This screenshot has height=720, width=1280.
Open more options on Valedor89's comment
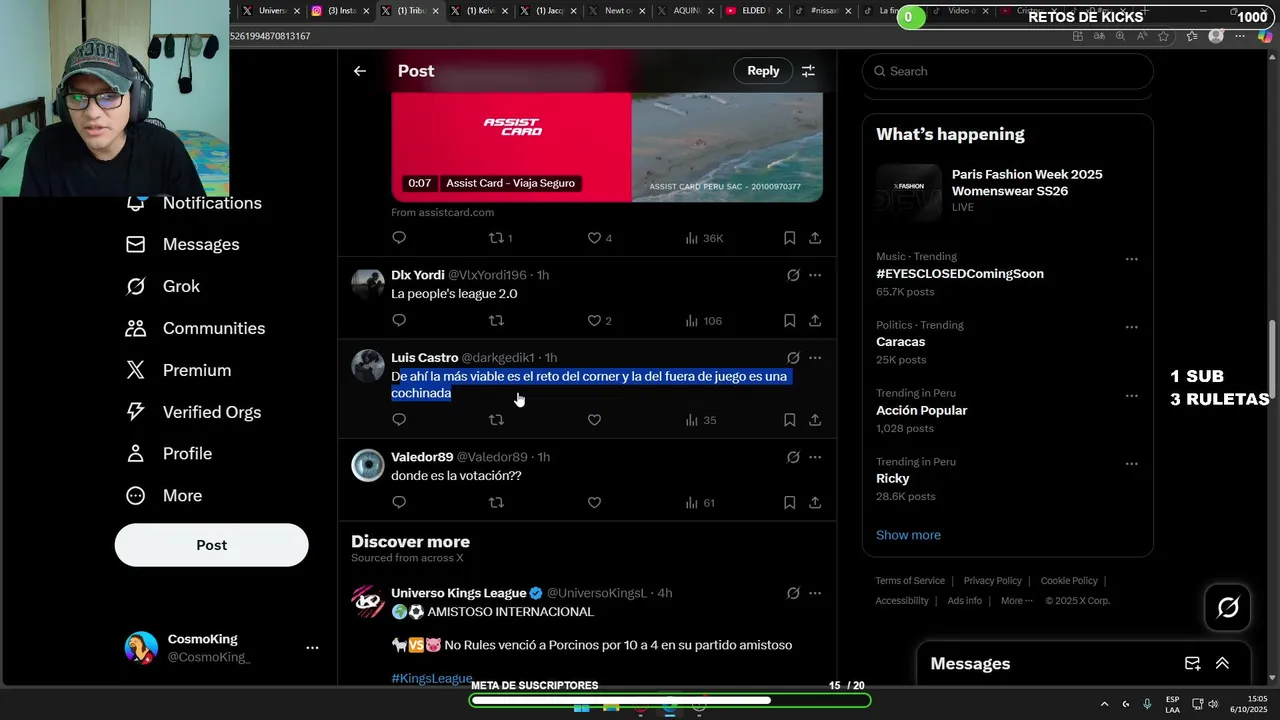tap(815, 457)
